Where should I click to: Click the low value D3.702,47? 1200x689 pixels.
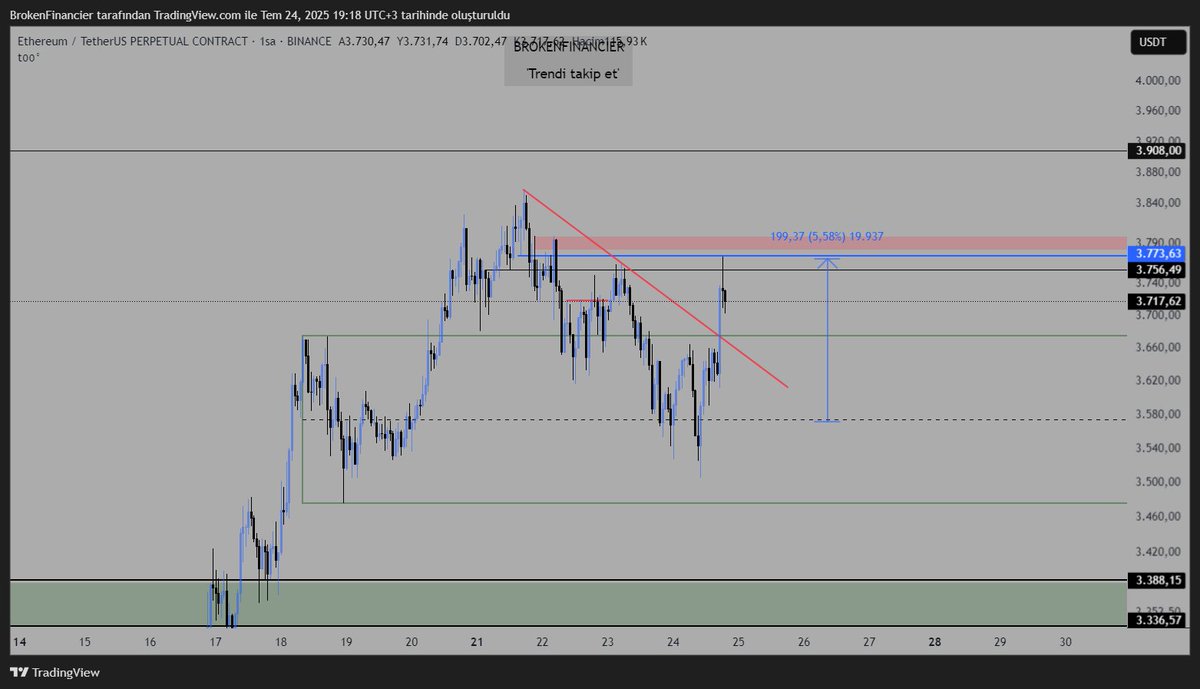[481, 42]
